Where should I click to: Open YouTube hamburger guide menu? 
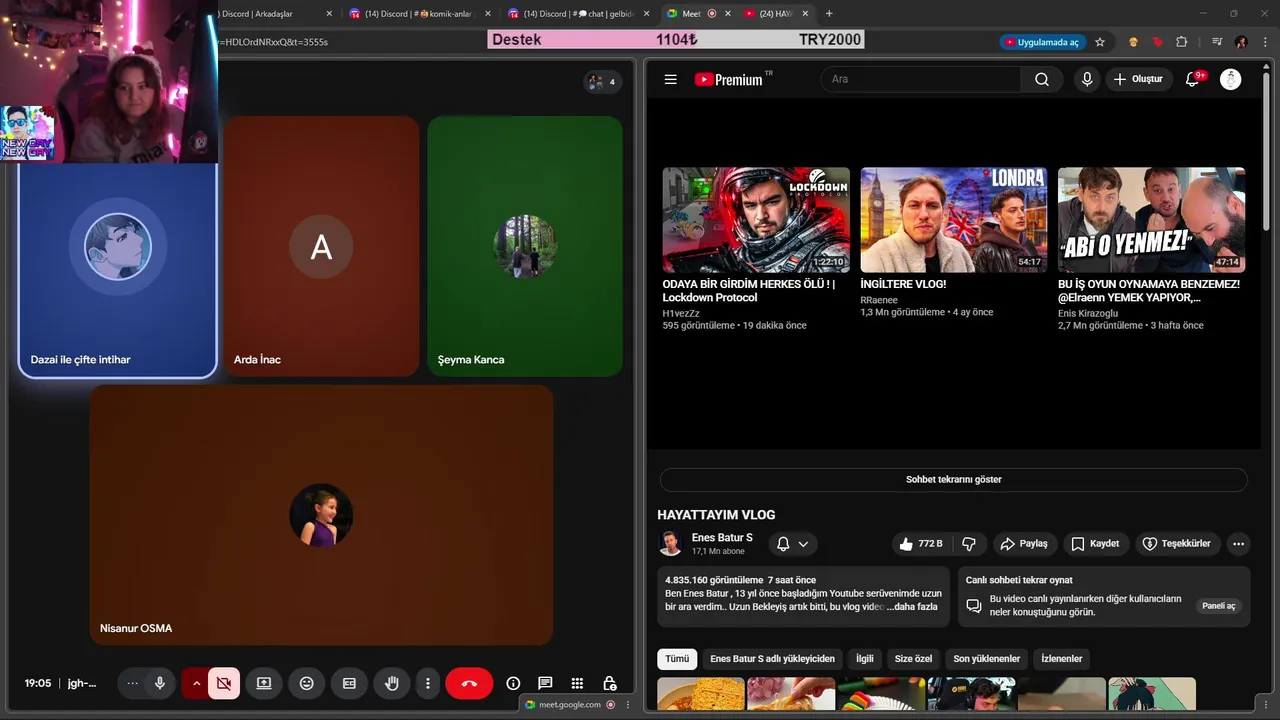point(671,79)
